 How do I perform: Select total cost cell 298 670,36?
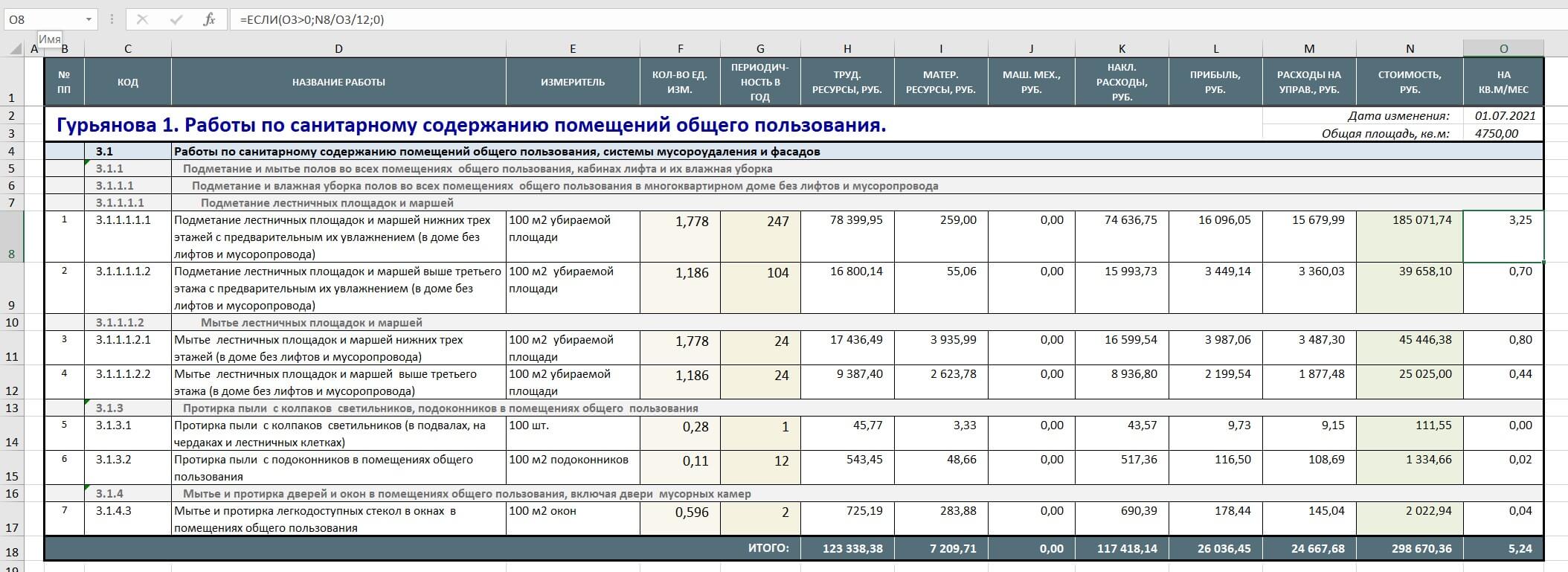pyautogui.click(x=1410, y=549)
